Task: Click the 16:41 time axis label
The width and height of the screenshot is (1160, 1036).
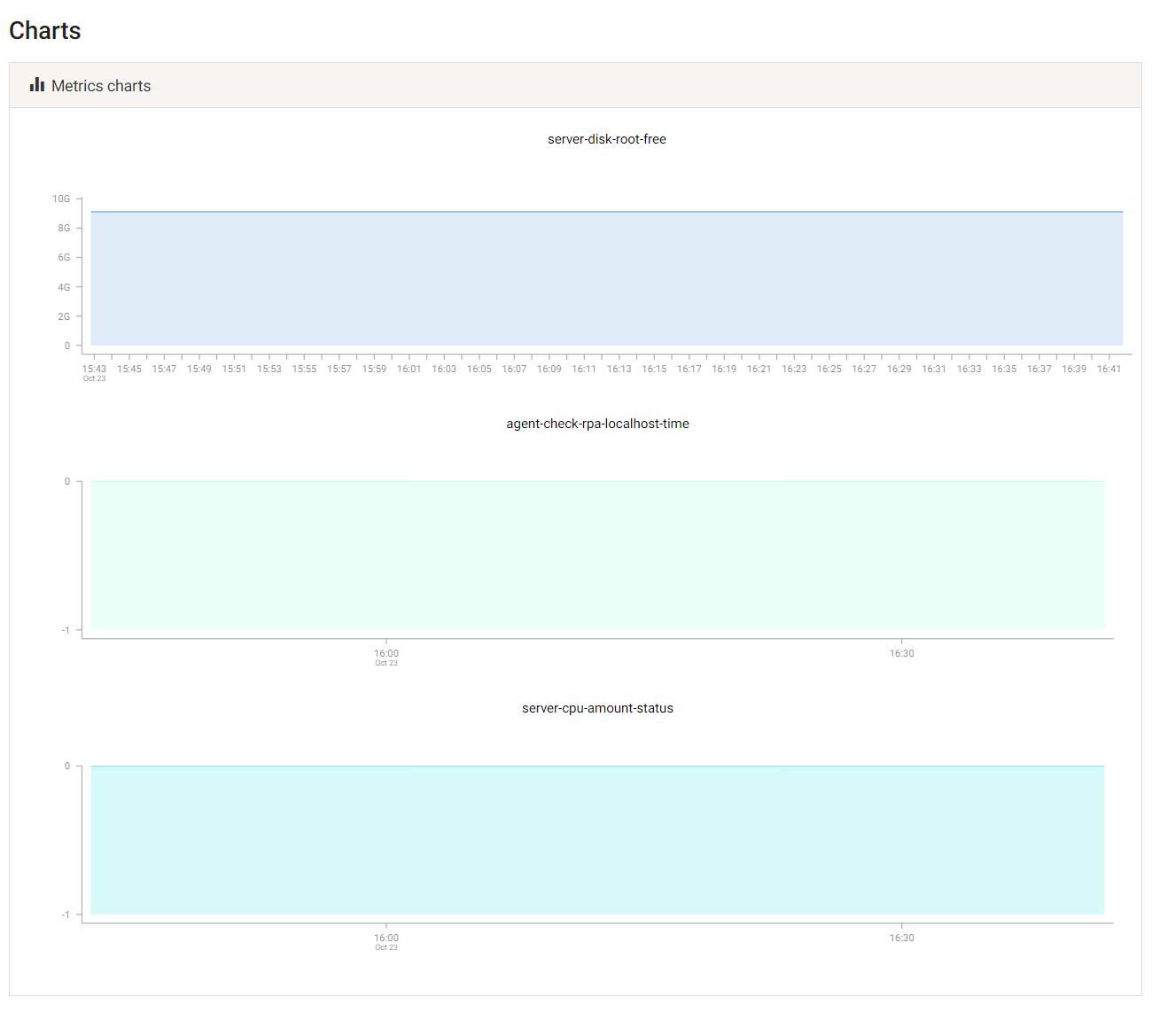Action: point(1109,369)
